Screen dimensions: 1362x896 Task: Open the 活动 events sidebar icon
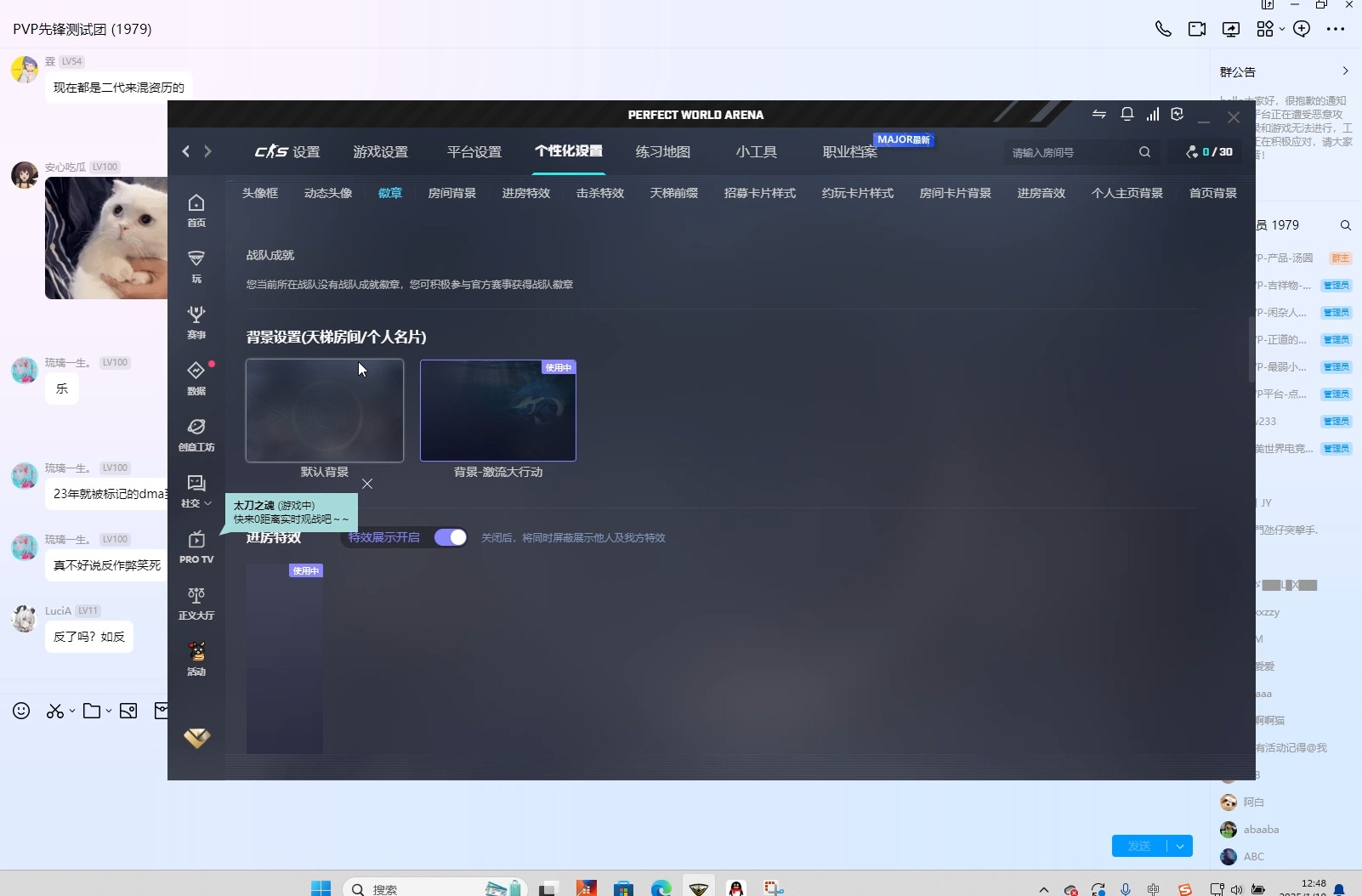(x=196, y=659)
